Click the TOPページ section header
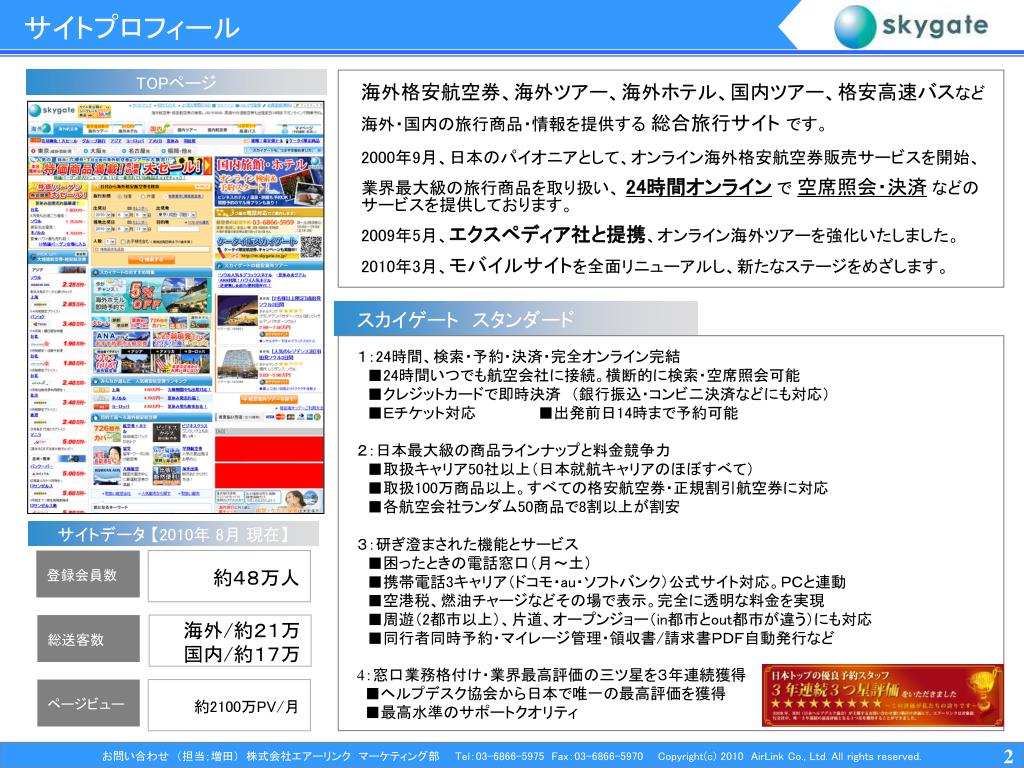The image size is (1024, 768). 176,82
